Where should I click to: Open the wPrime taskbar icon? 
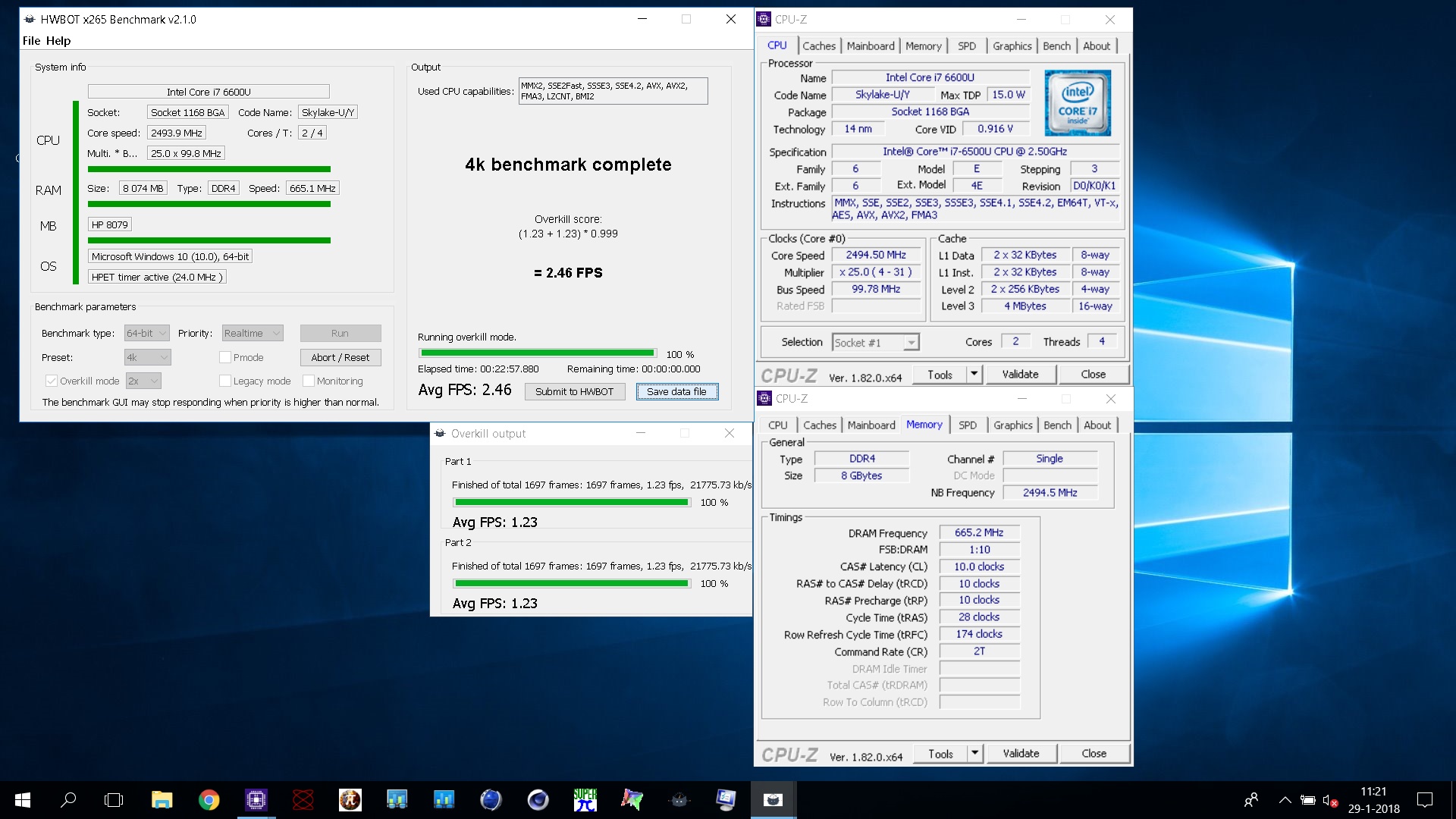click(350, 799)
